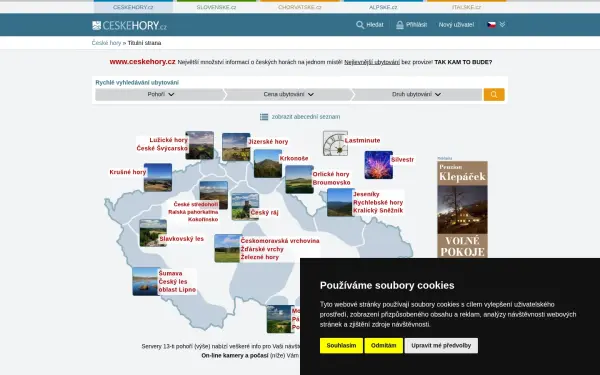
Task: Click the Přihlásit text link
Action: pos(416,25)
